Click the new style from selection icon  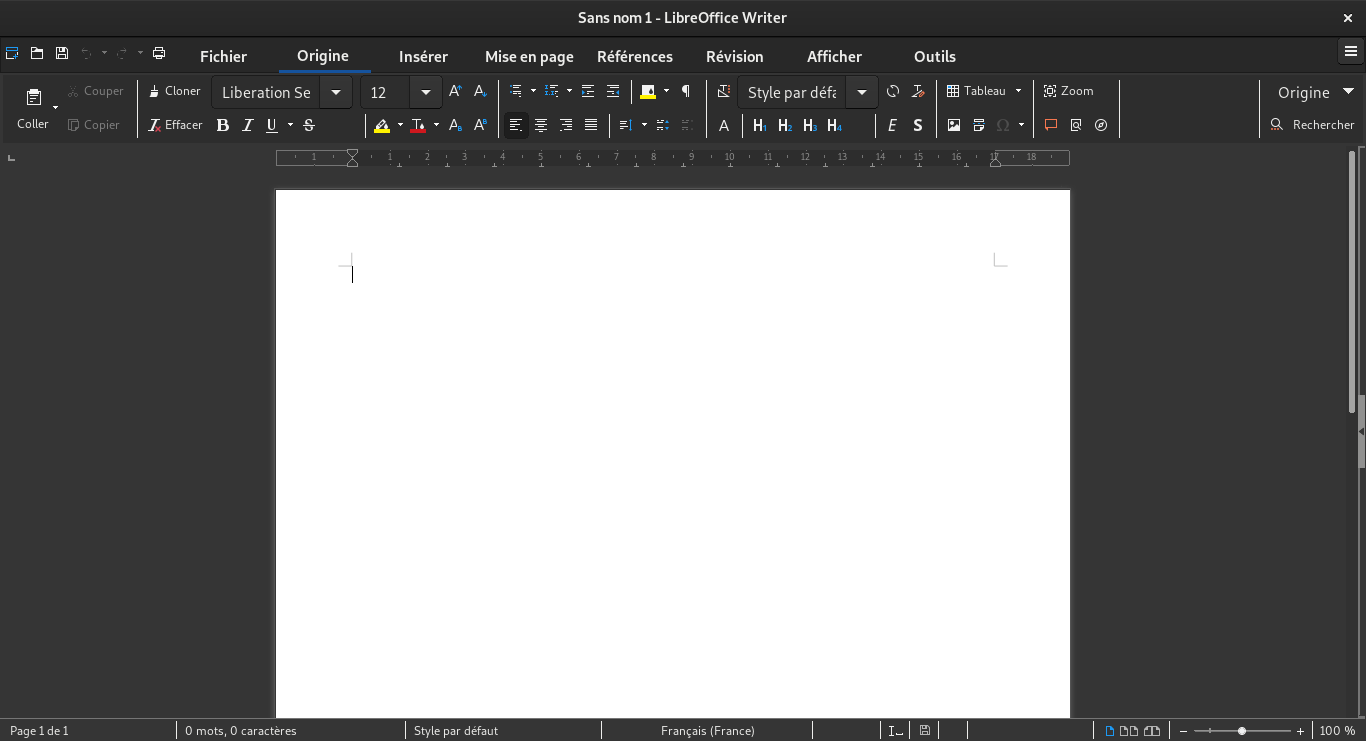coord(918,91)
